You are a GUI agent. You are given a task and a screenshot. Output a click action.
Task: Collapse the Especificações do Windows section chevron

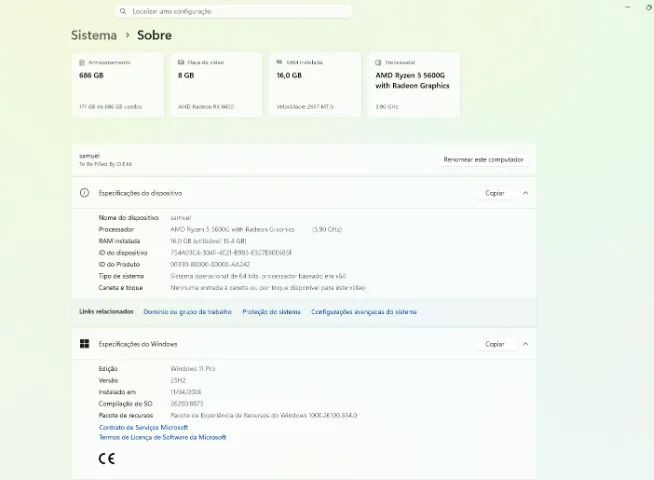click(x=526, y=344)
